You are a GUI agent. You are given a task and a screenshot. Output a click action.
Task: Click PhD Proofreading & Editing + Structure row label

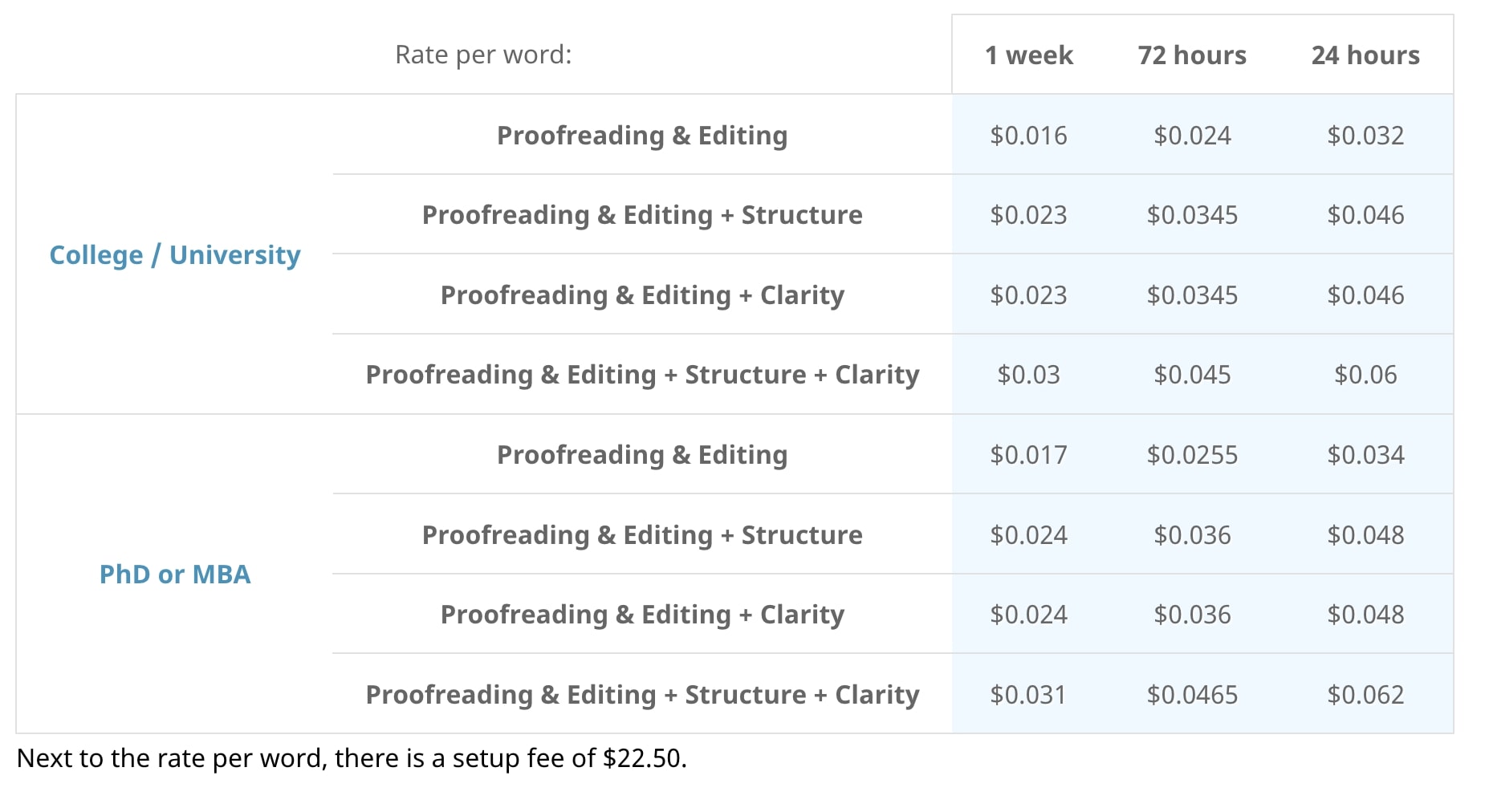(642, 535)
